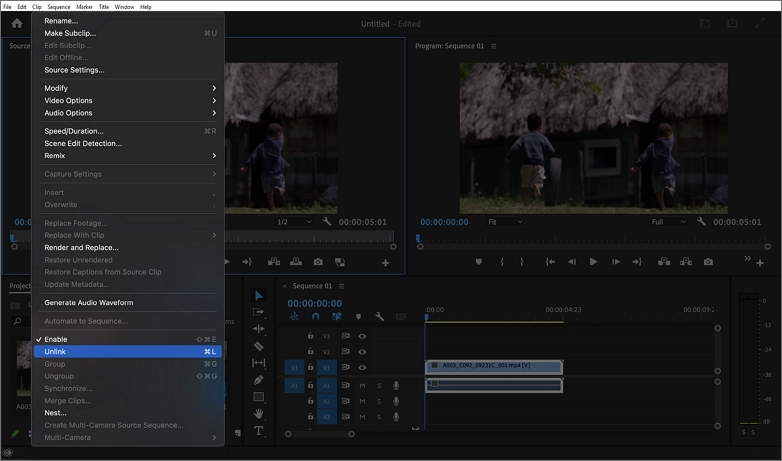Play the Program monitor sequence
The image size is (782, 461).
click(593, 262)
